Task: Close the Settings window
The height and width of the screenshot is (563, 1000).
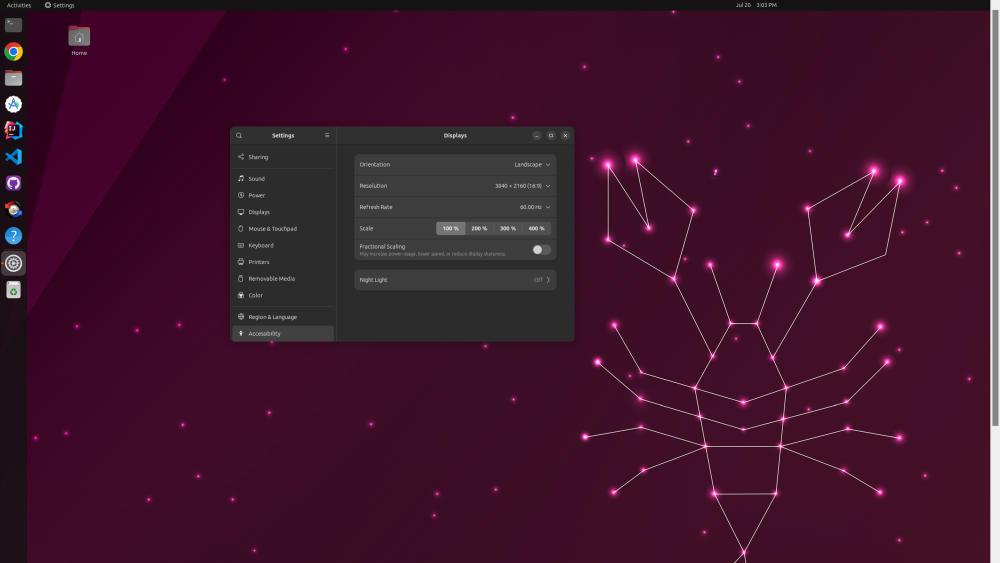Action: tap(565, 135)
